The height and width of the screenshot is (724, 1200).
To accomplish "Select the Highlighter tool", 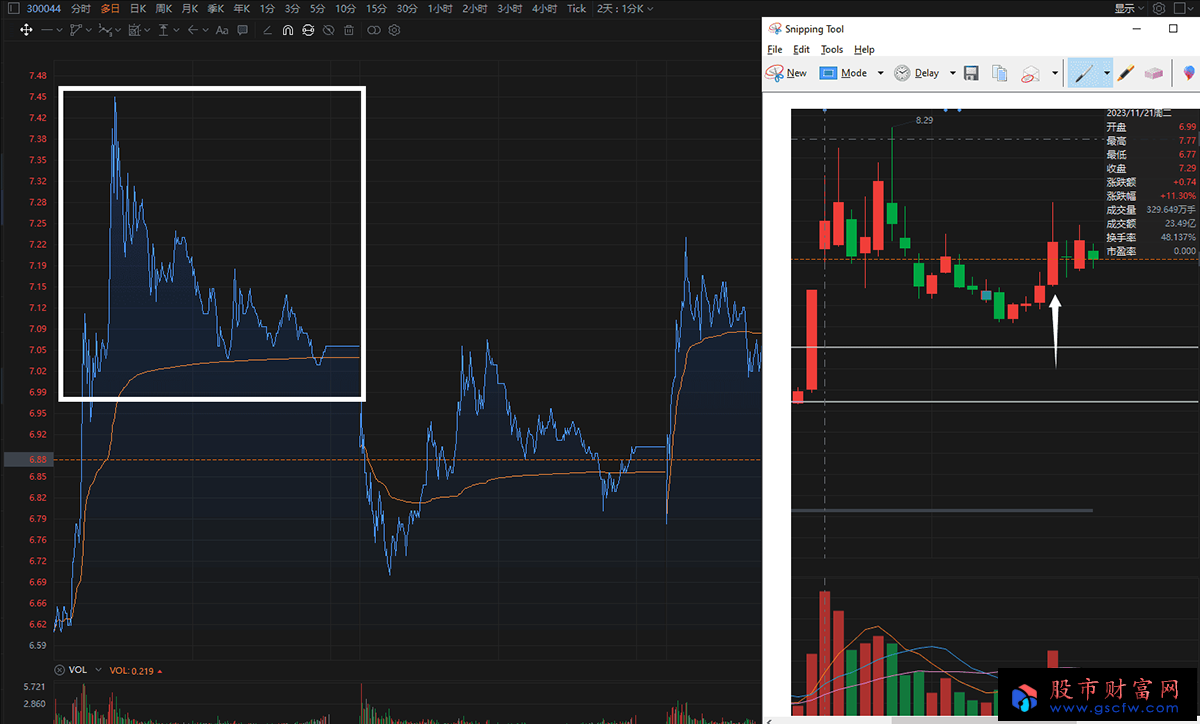I will pos(1126,73).
